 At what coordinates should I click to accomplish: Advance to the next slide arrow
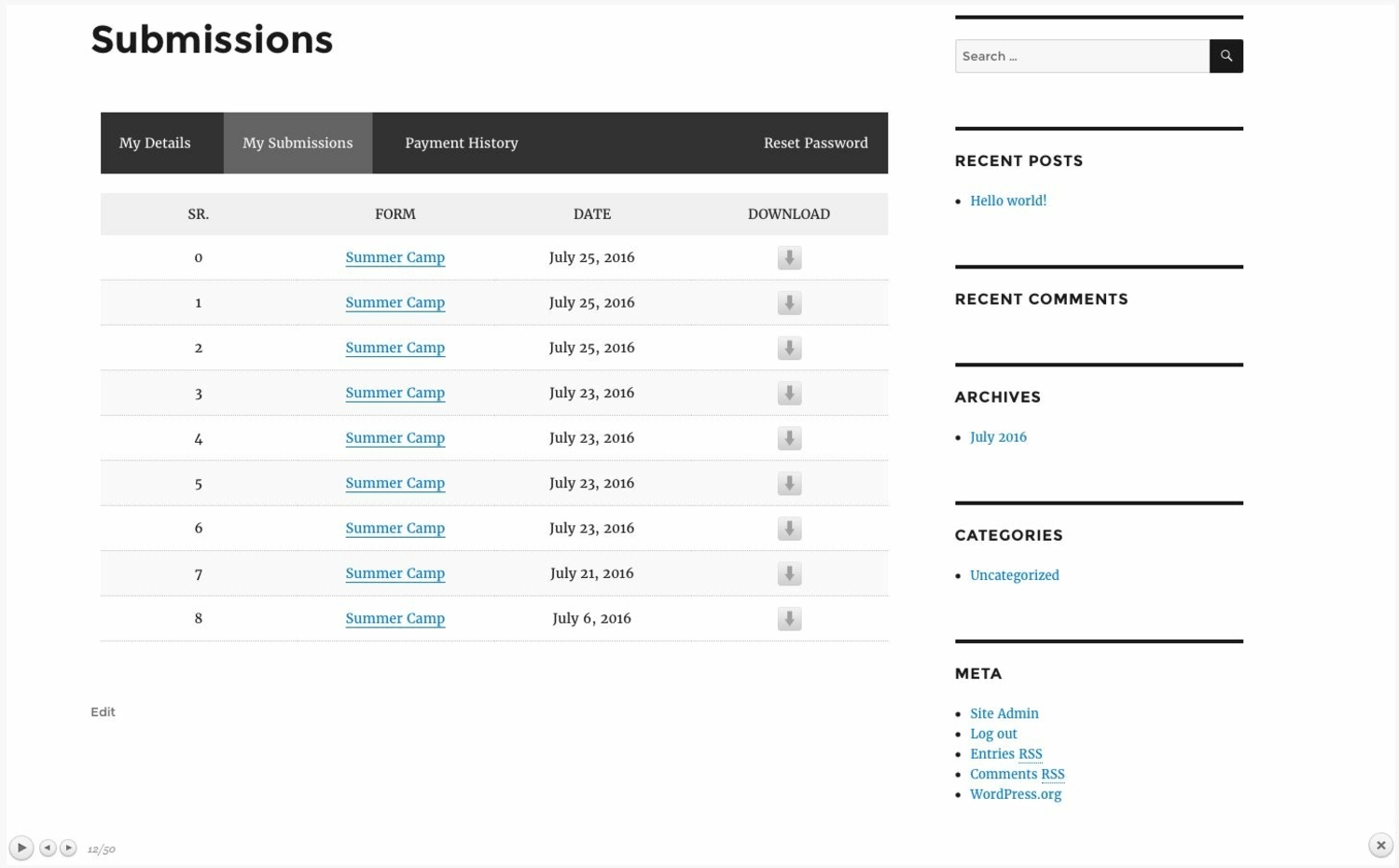tap(68, 847)
